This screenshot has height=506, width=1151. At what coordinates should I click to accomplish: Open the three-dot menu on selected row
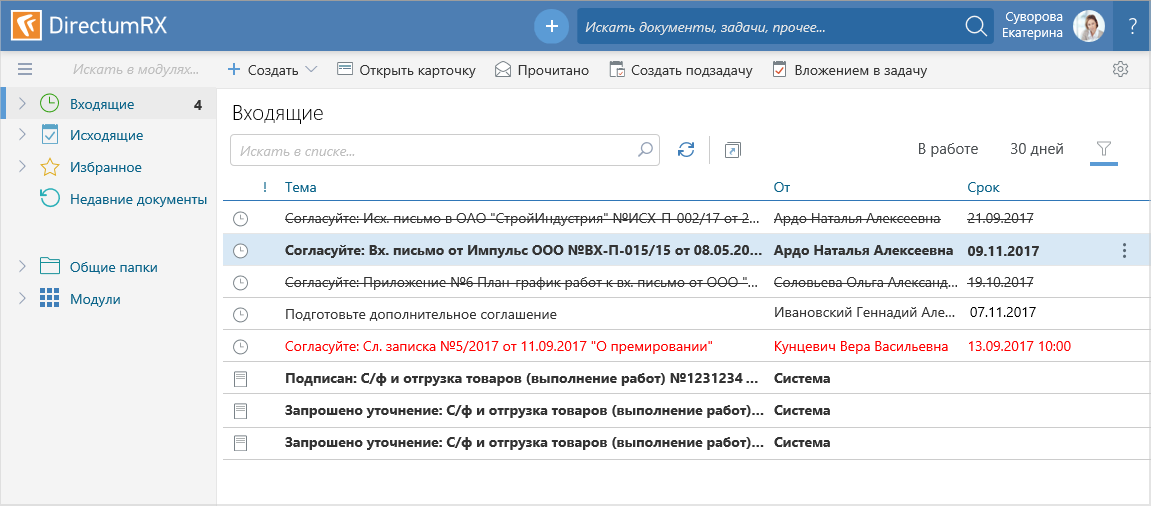coord(1125,251)
